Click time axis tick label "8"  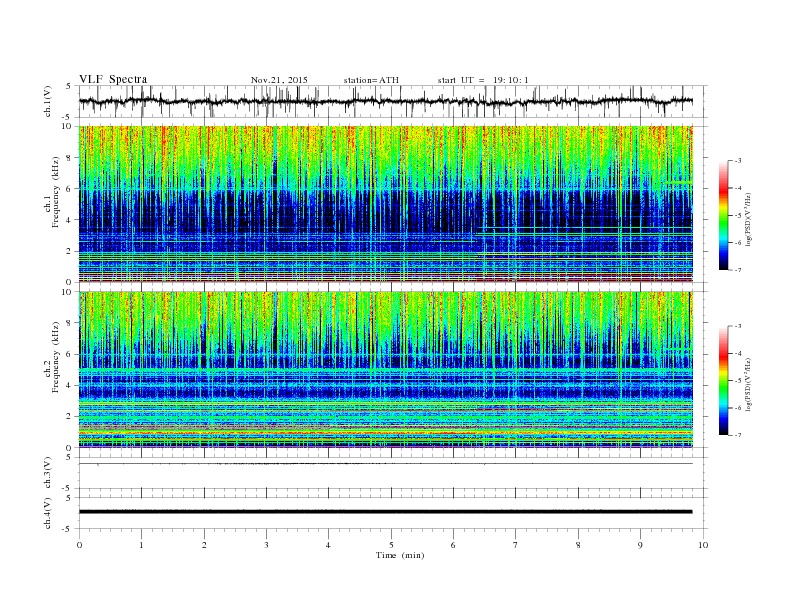tap(578, 545)
